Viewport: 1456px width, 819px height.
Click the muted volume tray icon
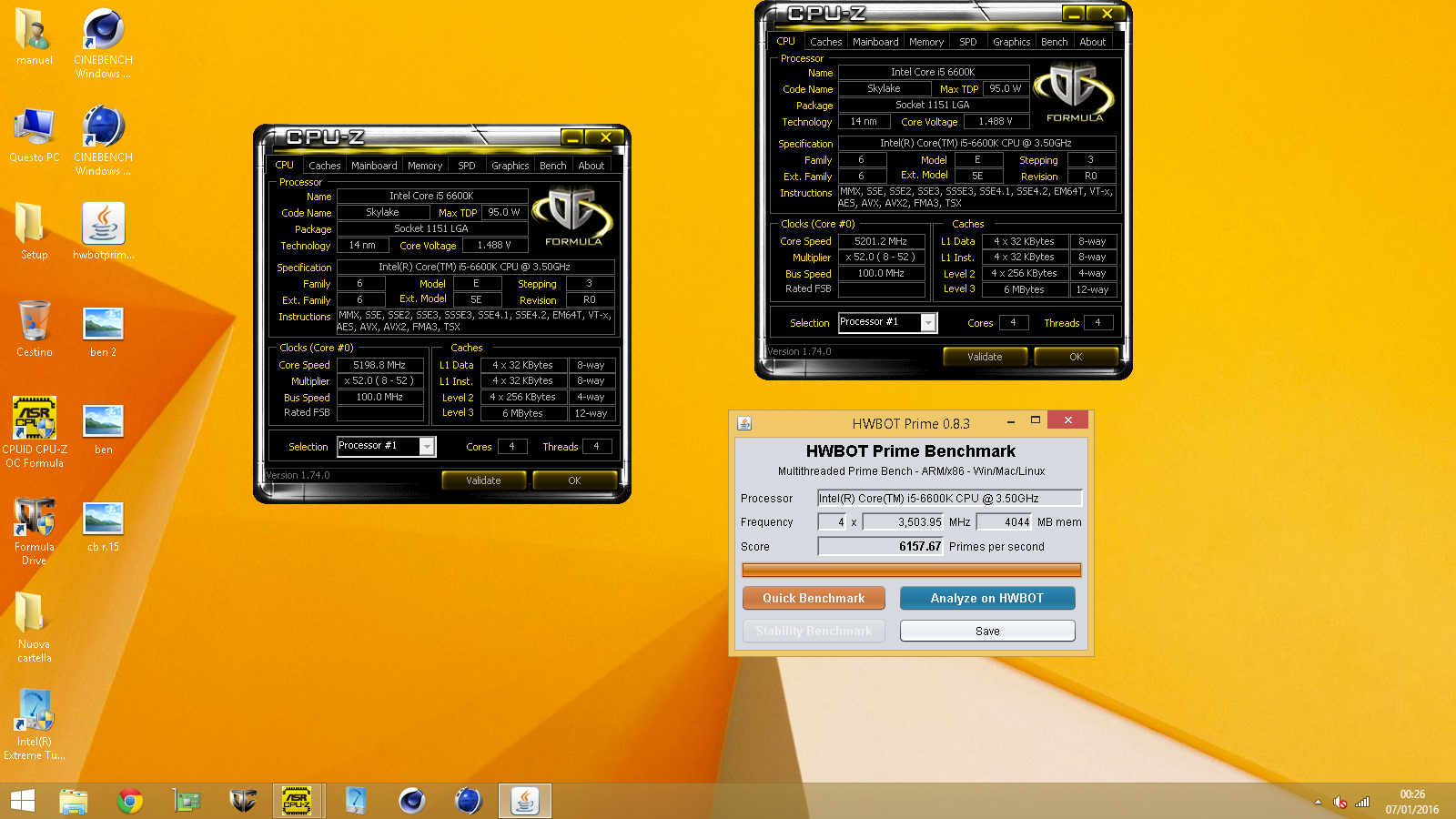(x=1340, y=802)
